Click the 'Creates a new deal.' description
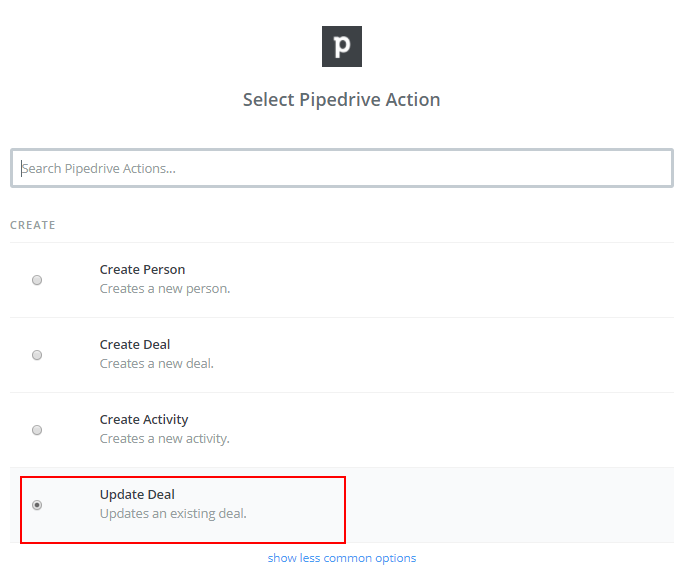687x577 pixels. [157, 364]
